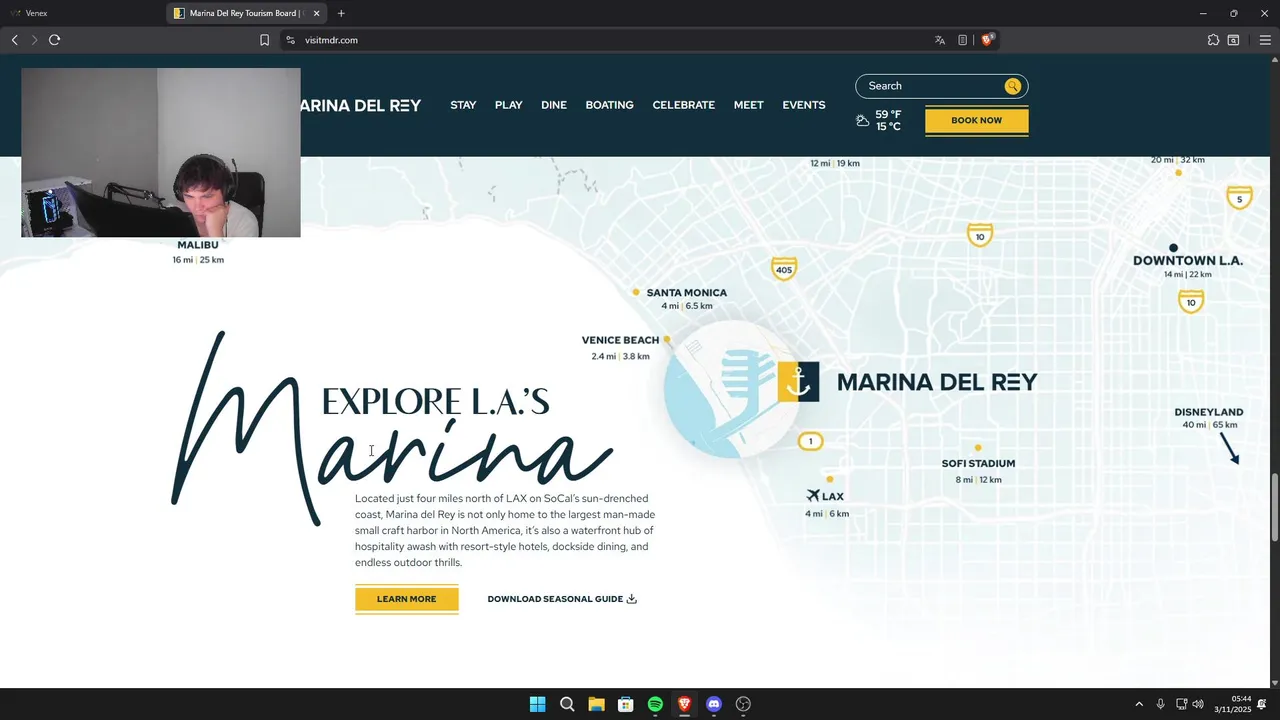The image size is (1280, 720).
Task: Click the webcam overlay thumbnail
Action: tap(161, 153)
